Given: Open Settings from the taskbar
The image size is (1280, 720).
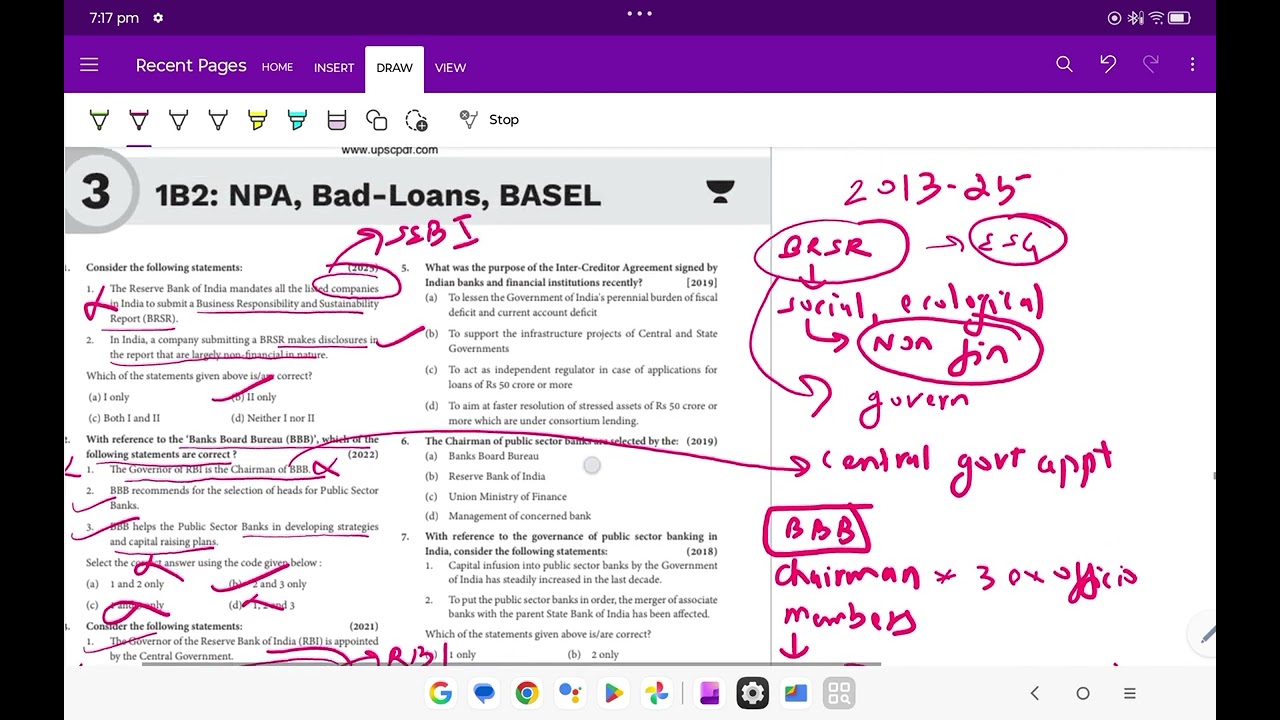Looking at the screenshot, I should click(752, 693).
